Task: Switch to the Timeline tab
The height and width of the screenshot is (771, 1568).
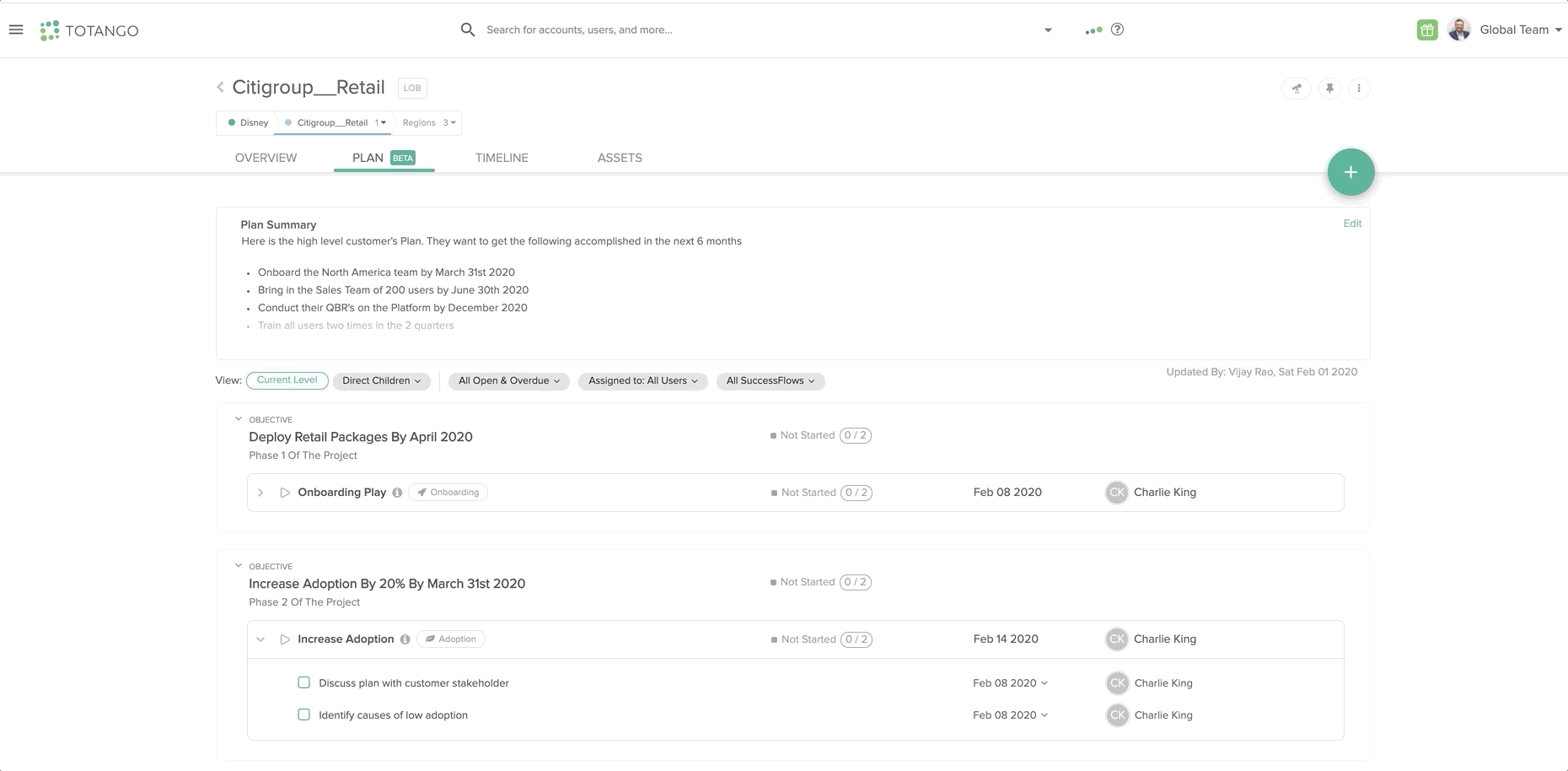Action: point(502,158)
